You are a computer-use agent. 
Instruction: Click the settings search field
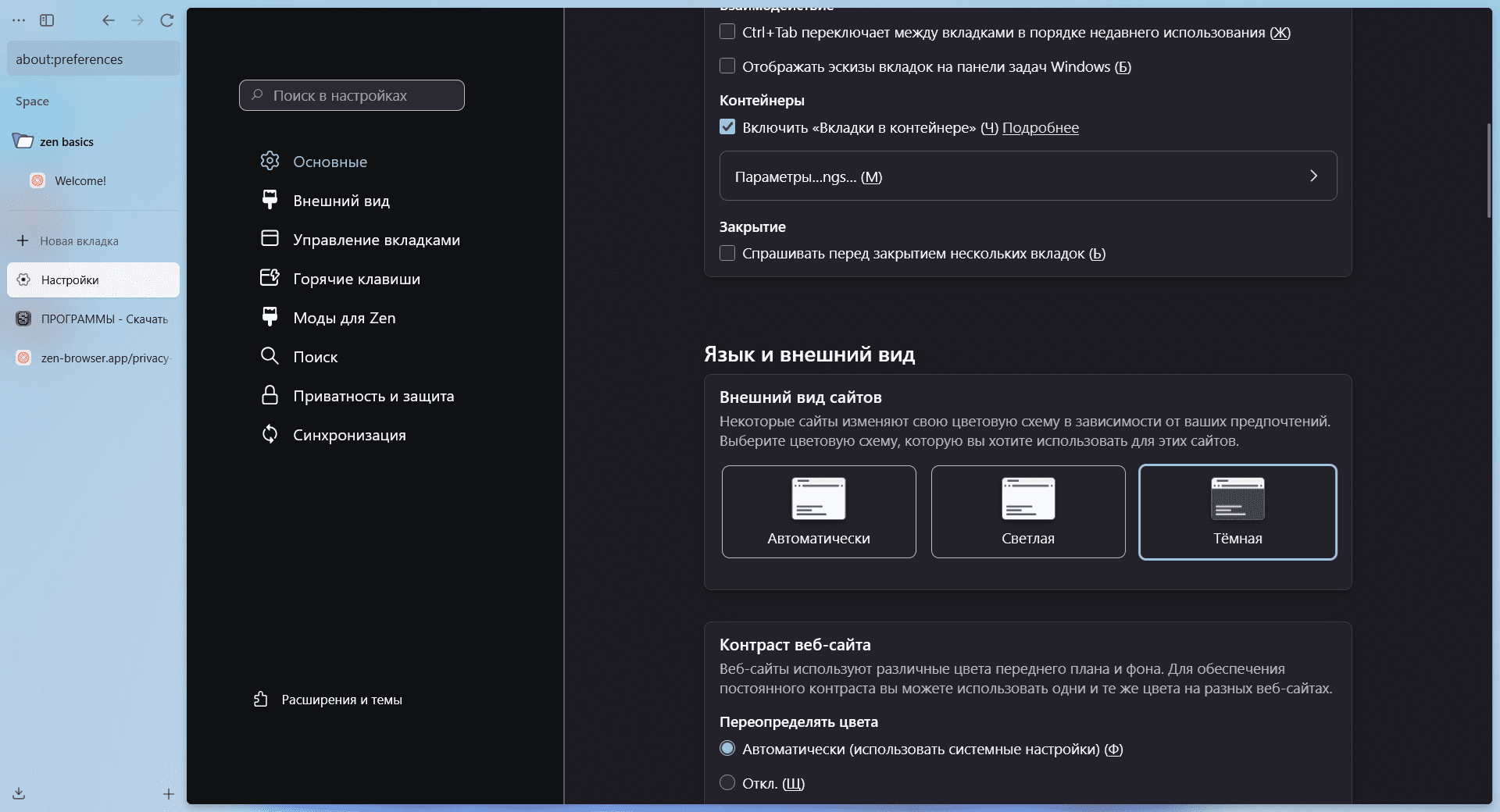click(352, 95)
